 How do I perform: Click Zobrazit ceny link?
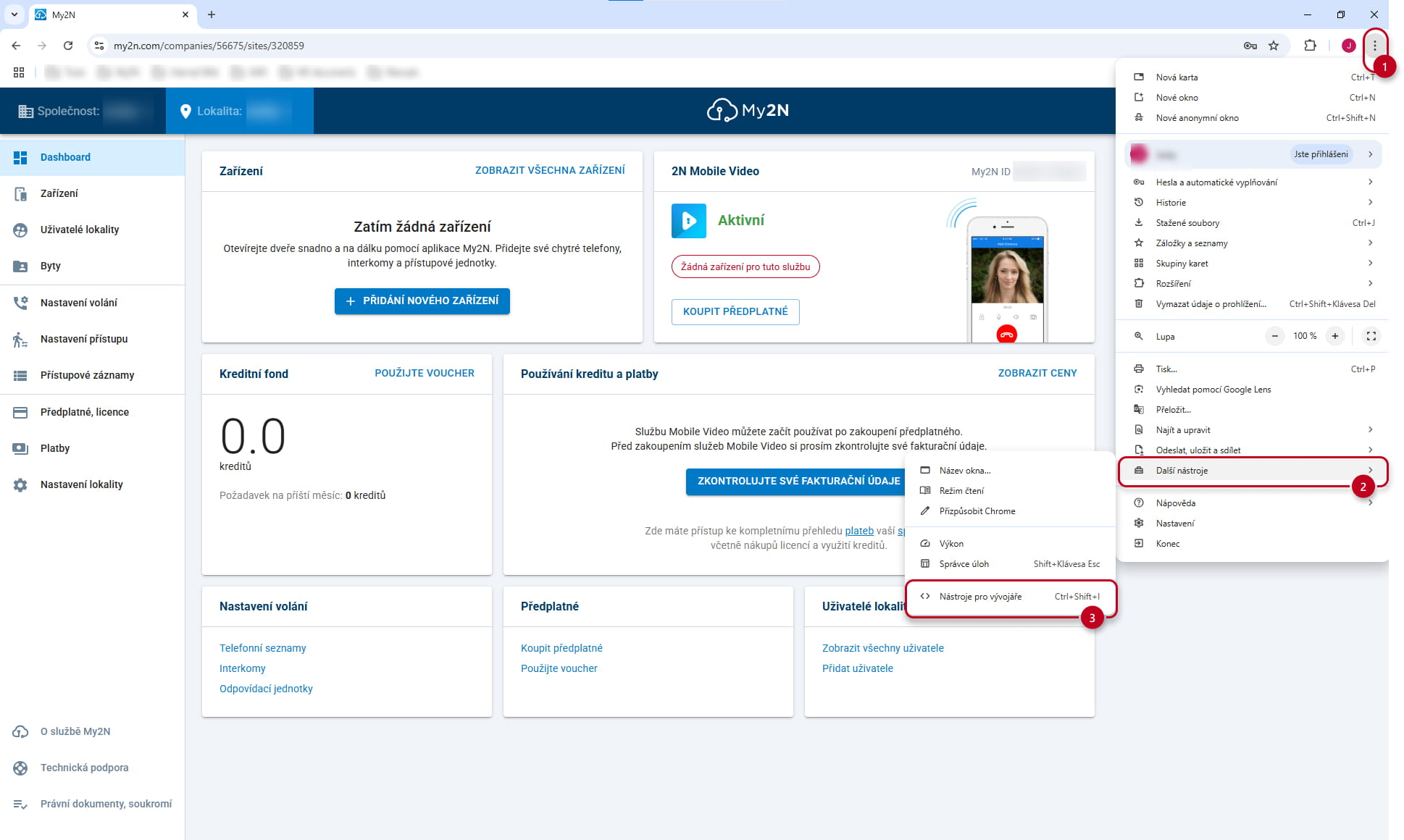[x=1037, y=373]
